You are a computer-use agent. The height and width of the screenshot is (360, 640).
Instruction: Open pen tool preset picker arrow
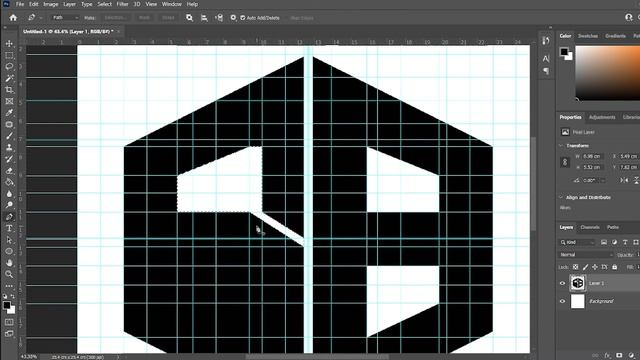pos(41,18)
